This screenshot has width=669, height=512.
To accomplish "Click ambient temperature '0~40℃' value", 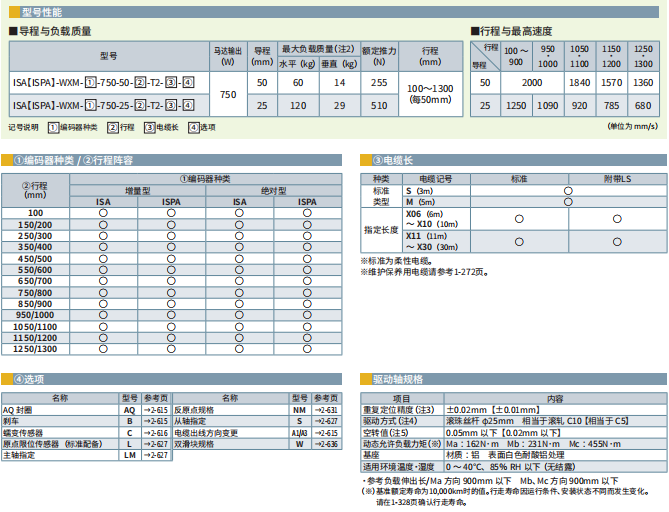I will (x=510, y=467).
